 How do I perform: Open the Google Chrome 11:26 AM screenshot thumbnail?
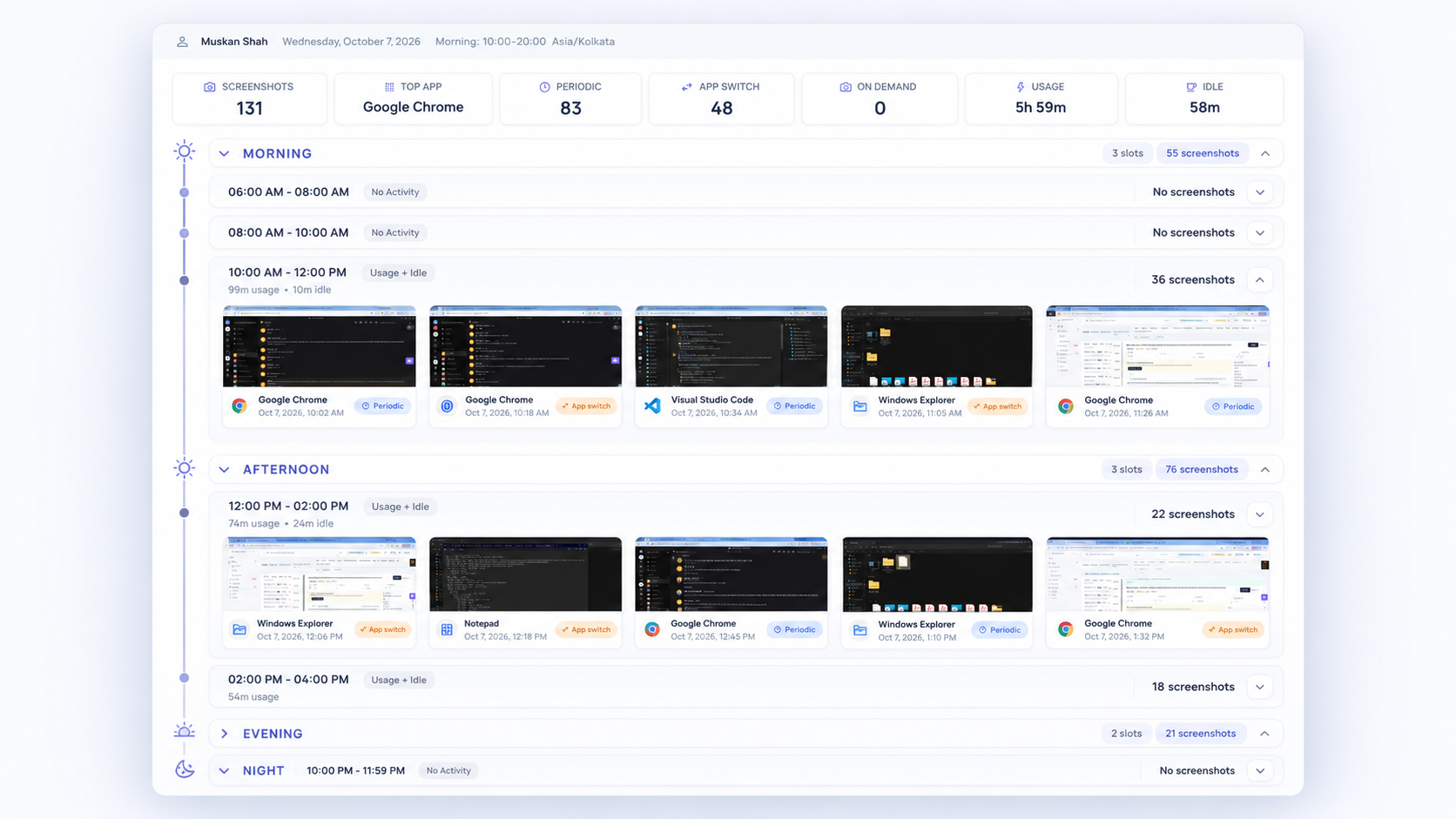click(x=1157, y=346)
